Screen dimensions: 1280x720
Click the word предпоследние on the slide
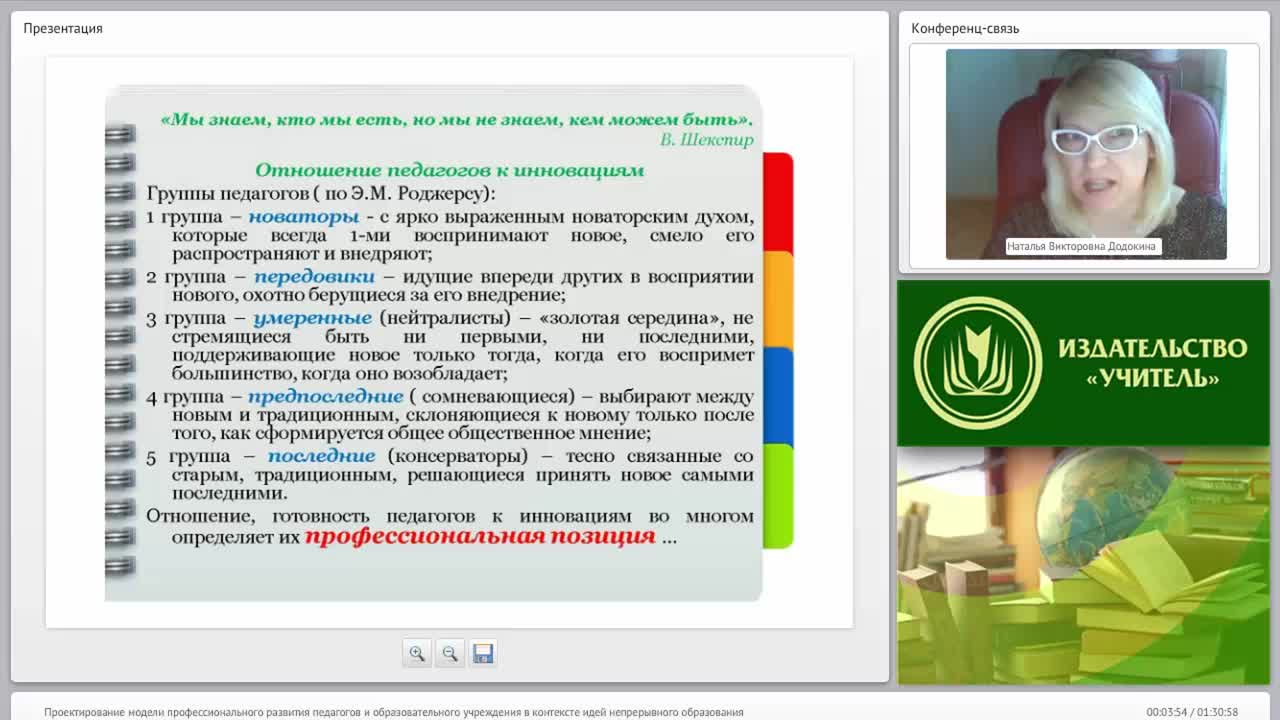(325, 396)
